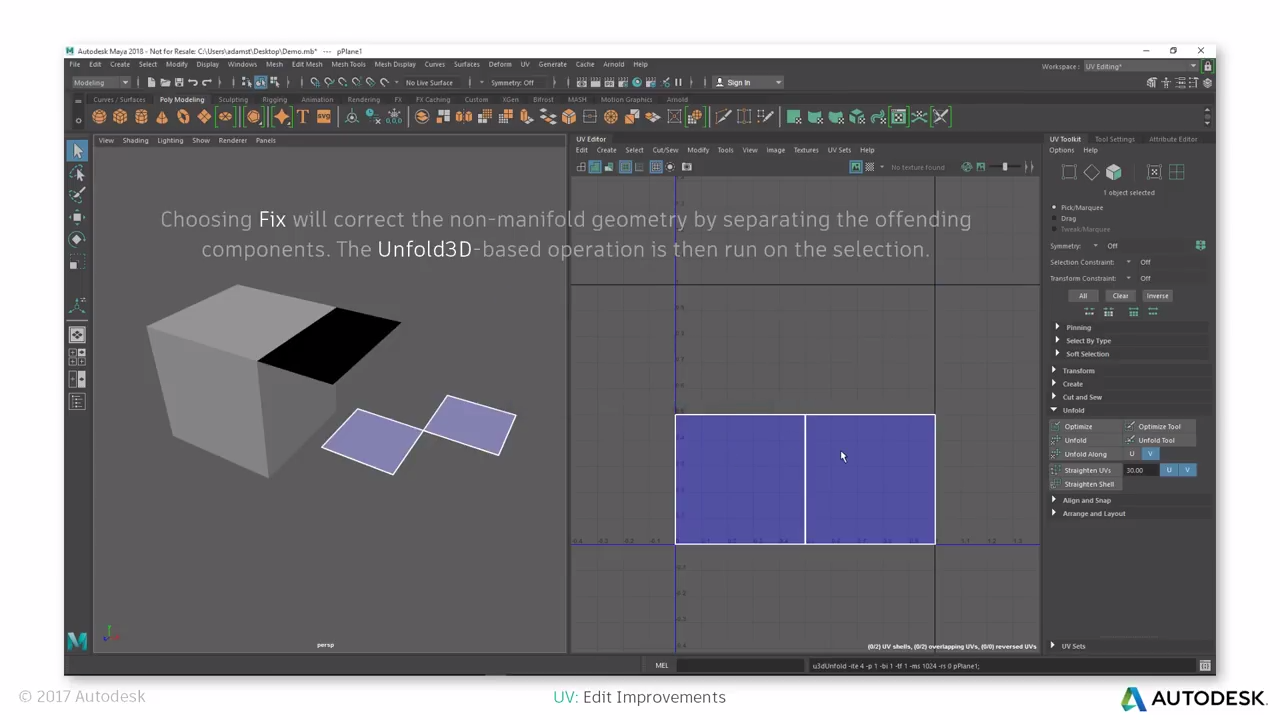Activate the Optimize Tool in the Unfold section

[x=1160, y=426]
